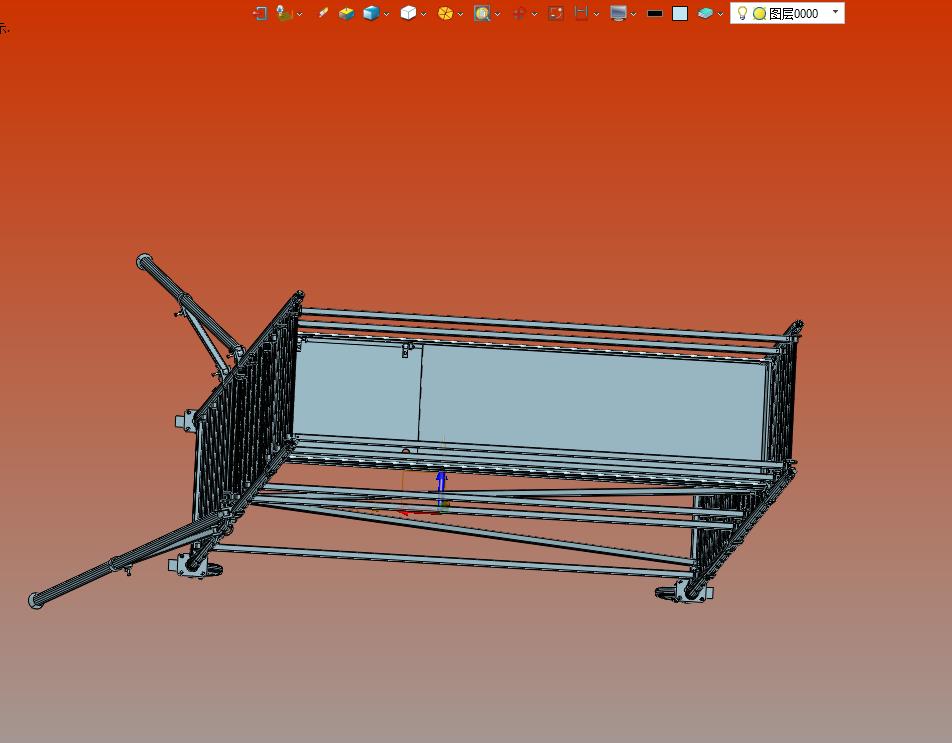Click the magnifier zoom icon
Screen dimensions: 952x743
482,13
